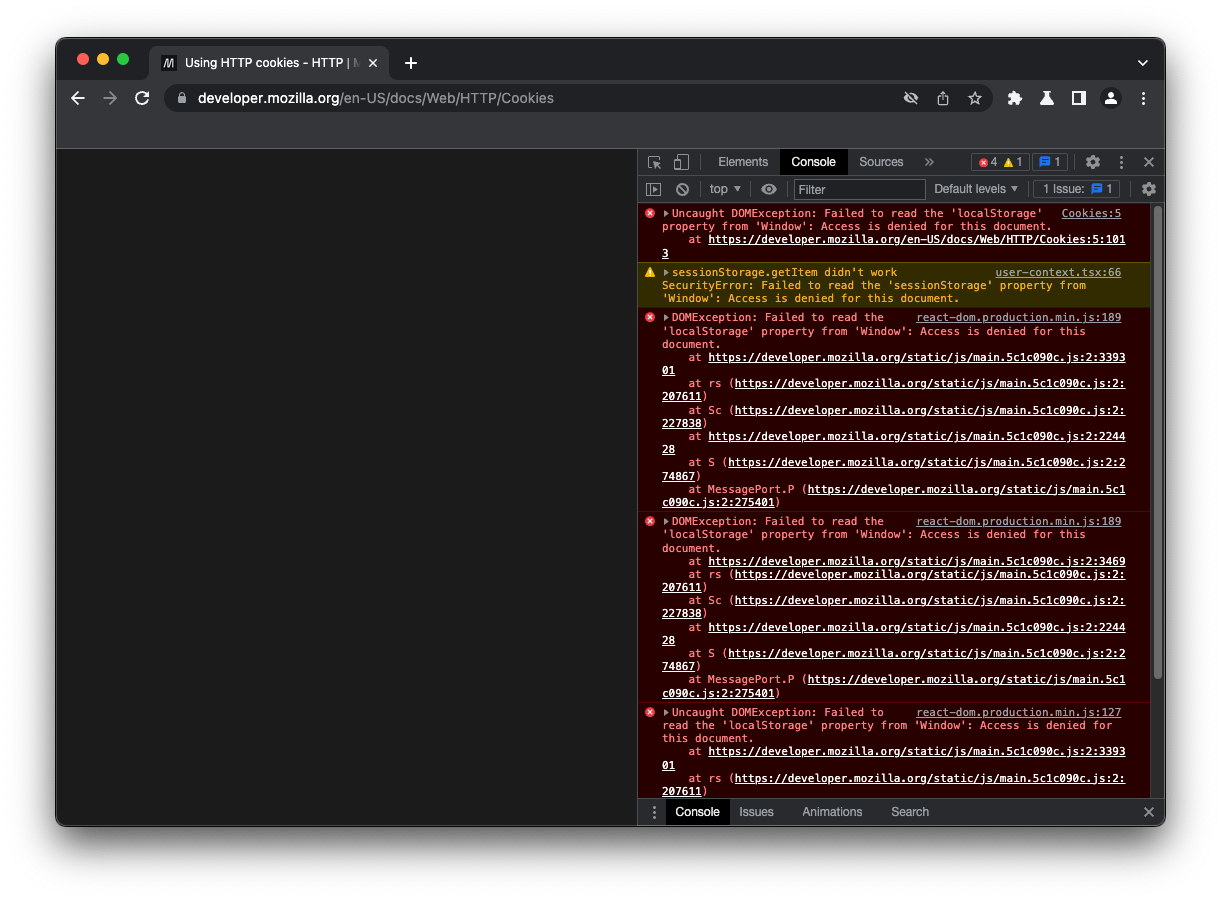The width and height of the screenshot is (1221, 900).
Task: Toggle the browser side panel icon
Action: (x=1079, y=98)
